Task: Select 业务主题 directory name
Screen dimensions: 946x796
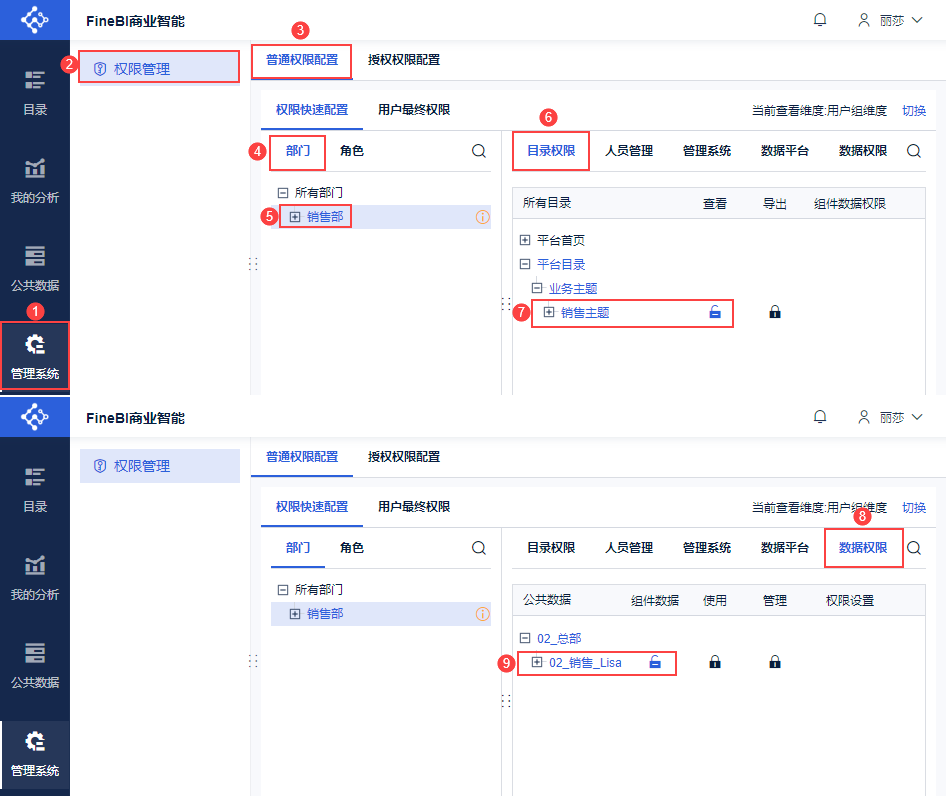Action: click(x=573, y=288)
